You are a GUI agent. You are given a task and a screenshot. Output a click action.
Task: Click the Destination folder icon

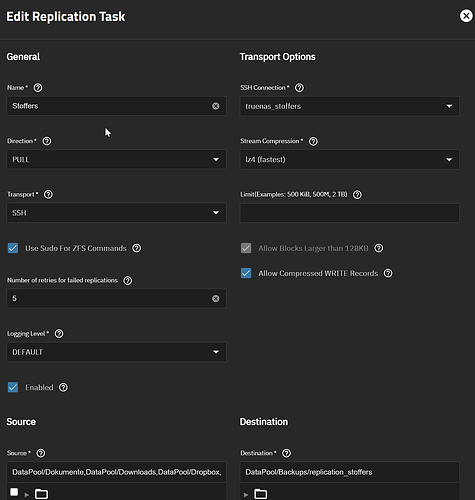click(x=261, y=494)
